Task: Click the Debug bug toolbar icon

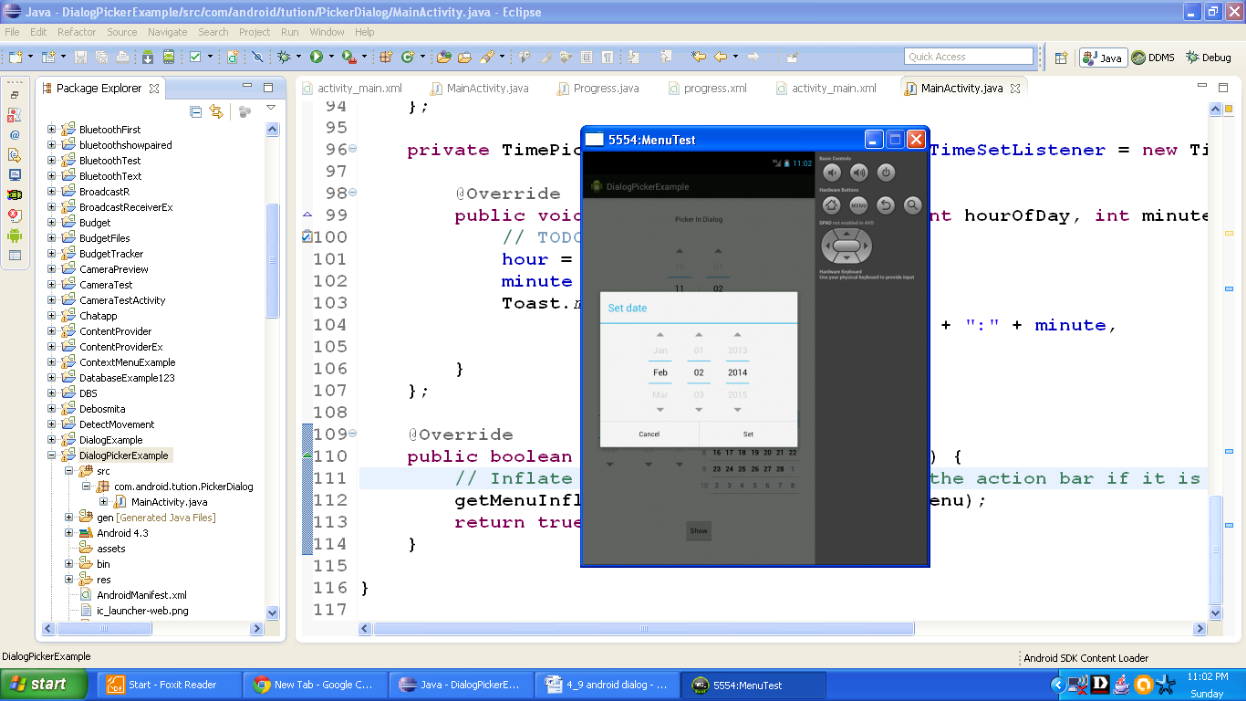Action: coord(284,57)
